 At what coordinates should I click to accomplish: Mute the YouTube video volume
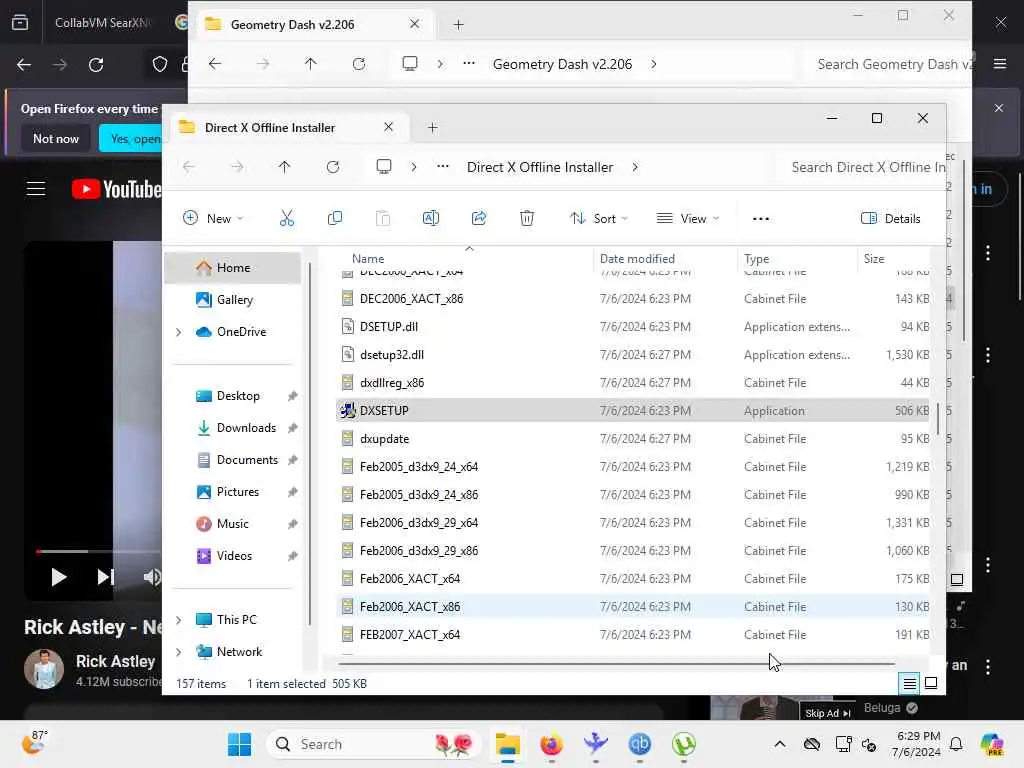click(152, 577)
